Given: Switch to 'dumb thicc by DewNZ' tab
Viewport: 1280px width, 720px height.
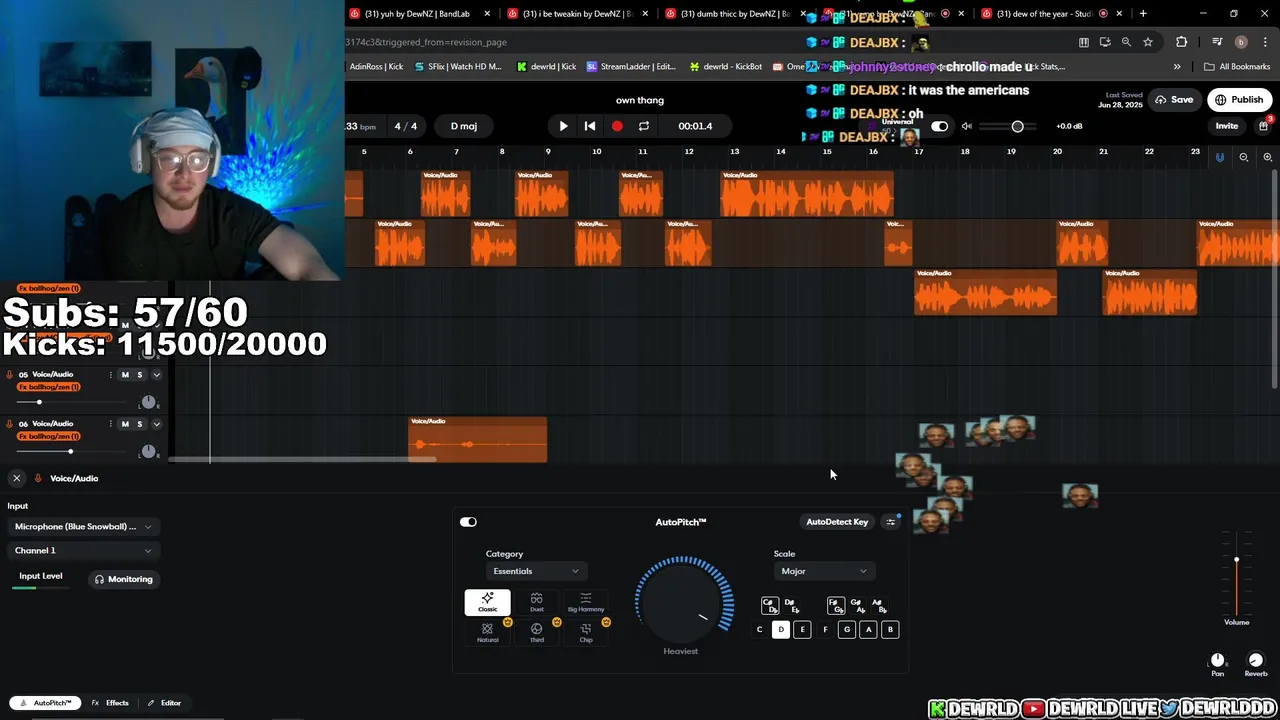Looking at the screenshot, I should tap(735, 14).
